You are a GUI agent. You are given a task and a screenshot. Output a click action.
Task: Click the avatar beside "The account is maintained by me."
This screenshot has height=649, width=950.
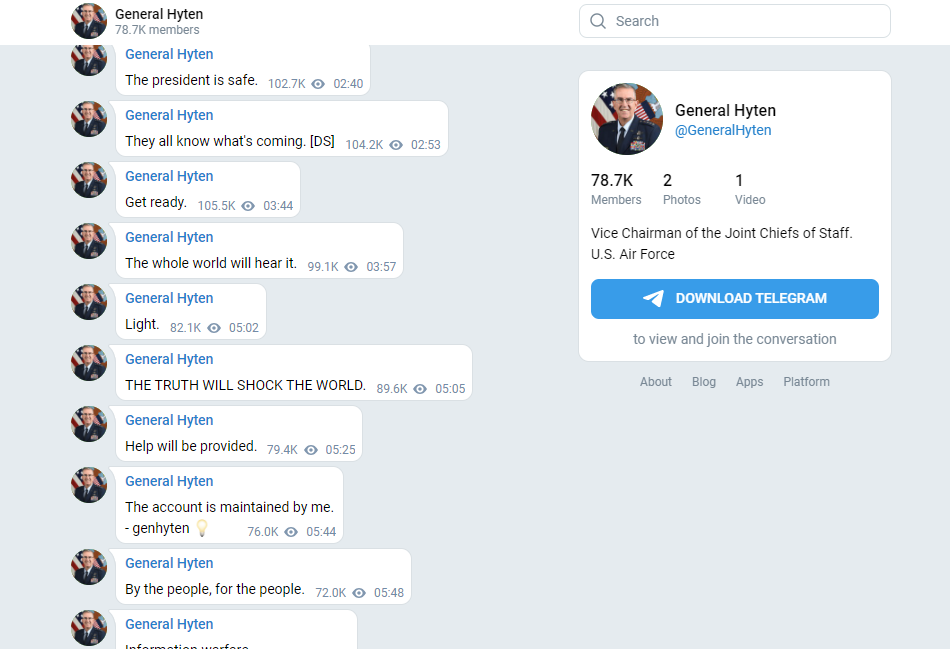pos(89,485)
